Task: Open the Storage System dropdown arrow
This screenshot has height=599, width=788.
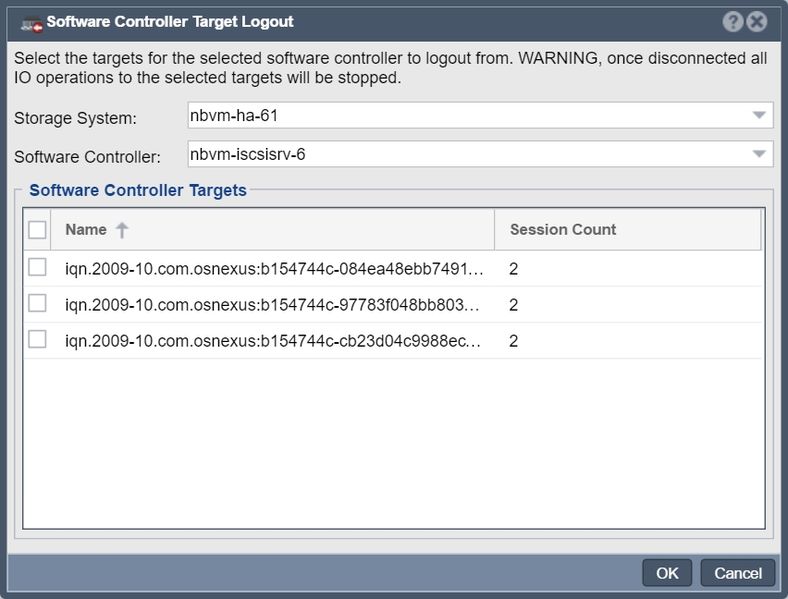Action: (x=759, y=115)
